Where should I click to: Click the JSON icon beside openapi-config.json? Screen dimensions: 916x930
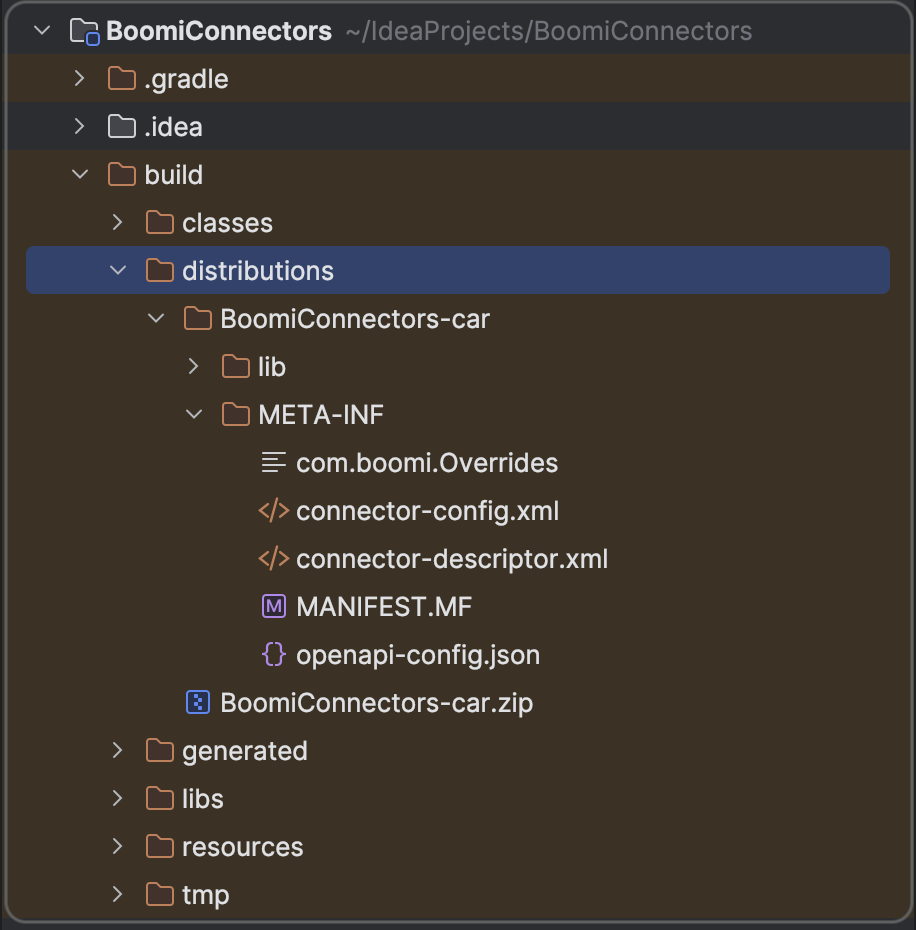point(273,654)
